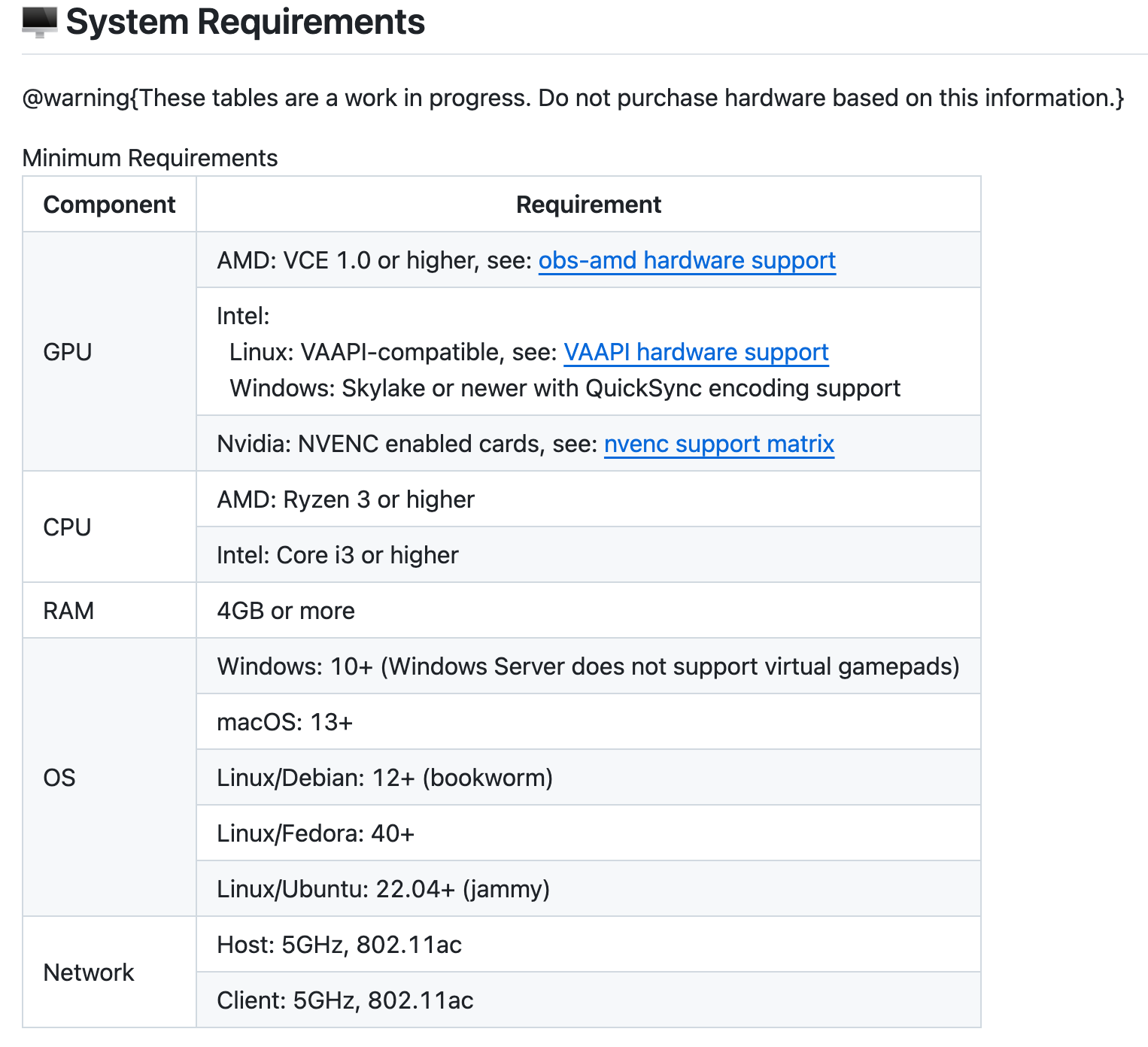Click the Client: 5GHz, 802.11ac cell

click(x=588, y=1000)
